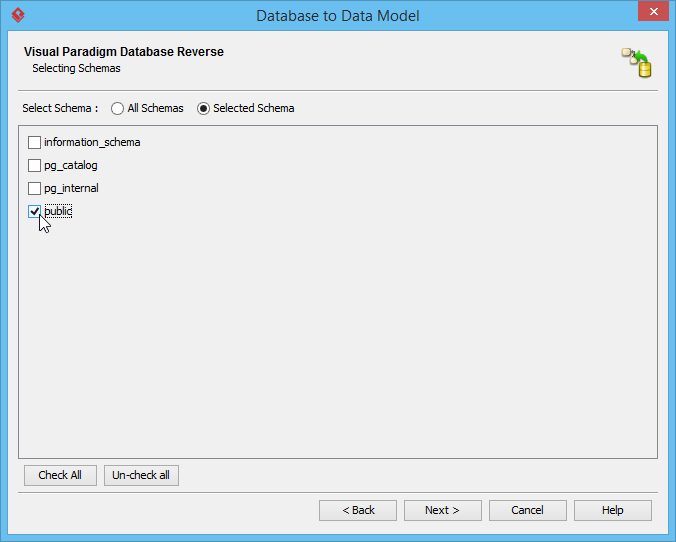
Task: Click the pg_catalog label text
Action: [x=71, y=166]
